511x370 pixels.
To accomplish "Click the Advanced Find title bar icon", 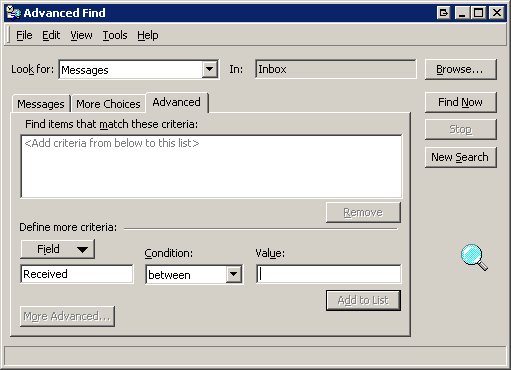I will 13,13.
